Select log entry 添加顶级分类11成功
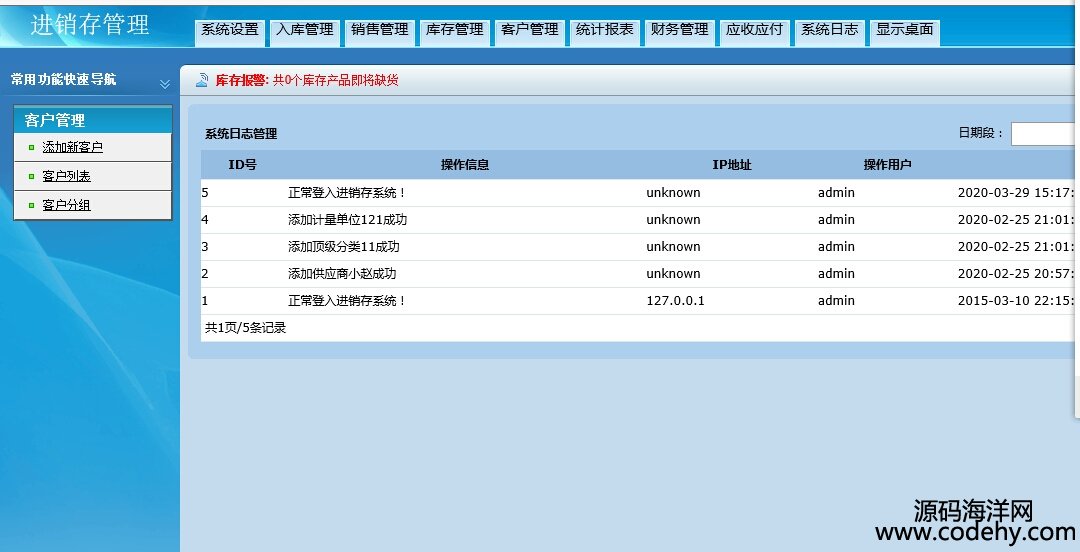Viewport: 1080px width, 552px height. tap(344, 247)
